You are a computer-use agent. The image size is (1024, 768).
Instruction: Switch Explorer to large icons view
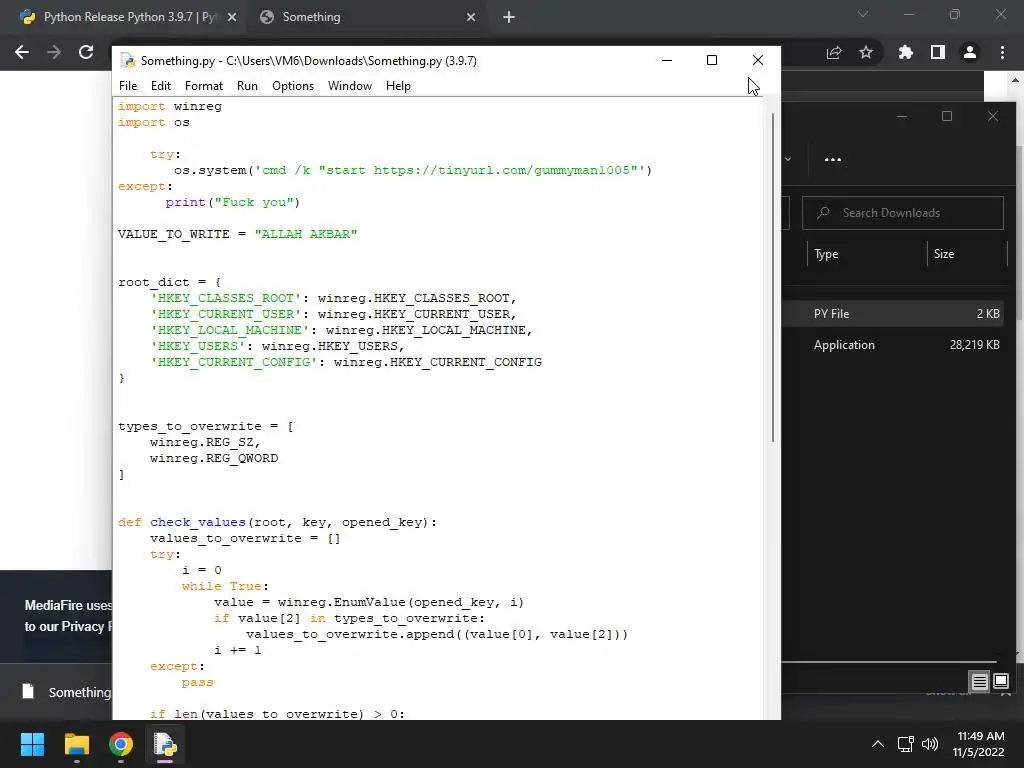coord(1000,682)
